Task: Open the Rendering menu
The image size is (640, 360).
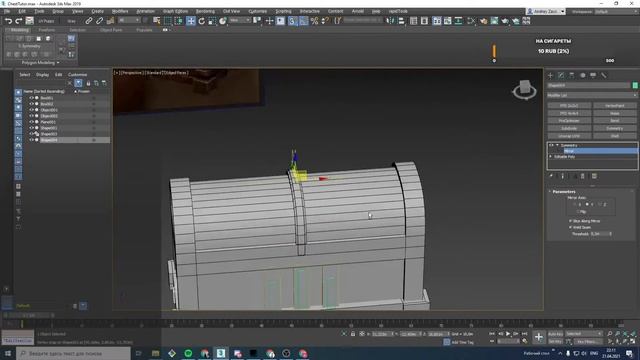Action: (205, 11)
